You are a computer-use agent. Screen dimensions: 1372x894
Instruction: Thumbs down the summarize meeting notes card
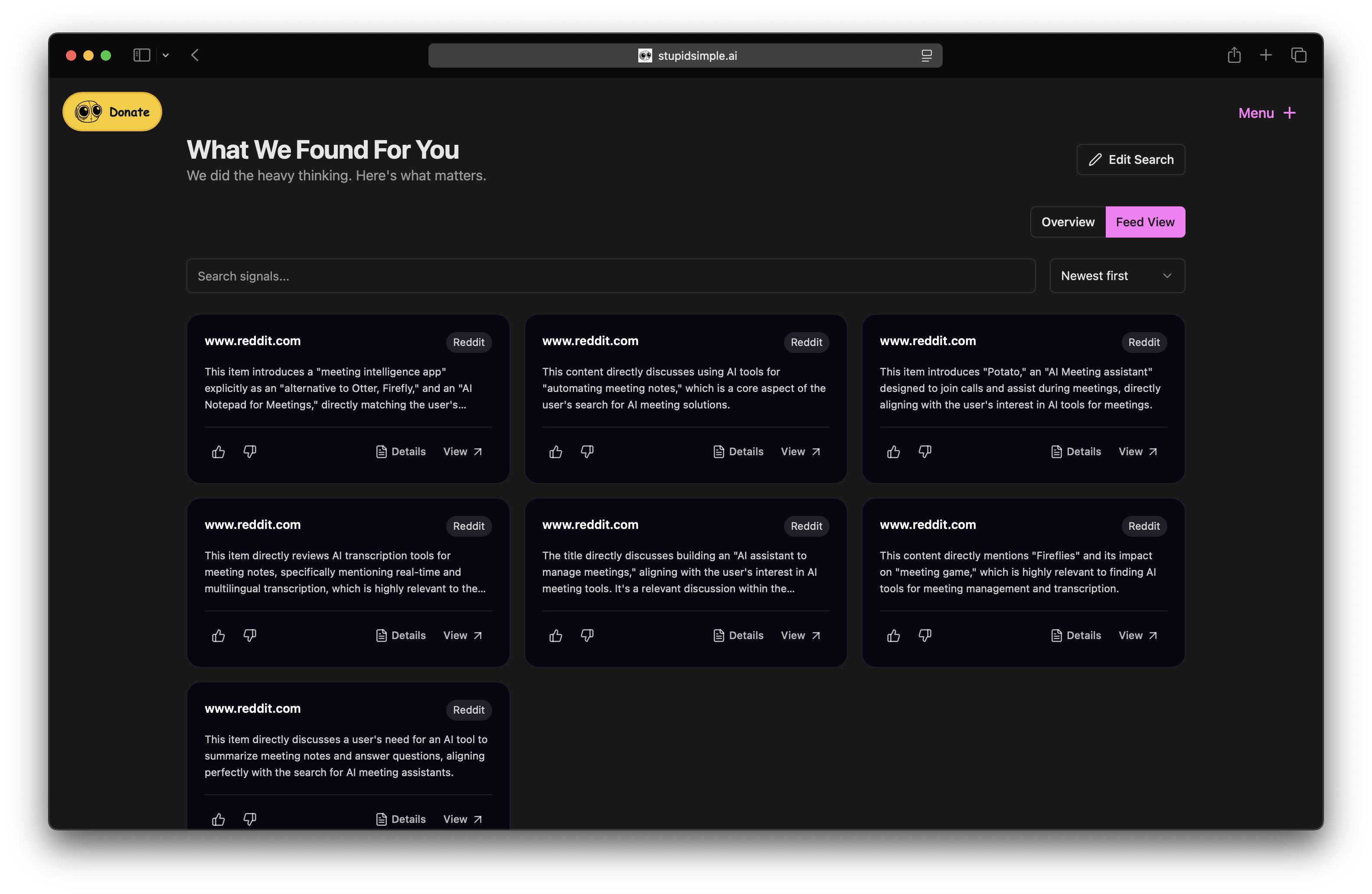coord(250,819)
